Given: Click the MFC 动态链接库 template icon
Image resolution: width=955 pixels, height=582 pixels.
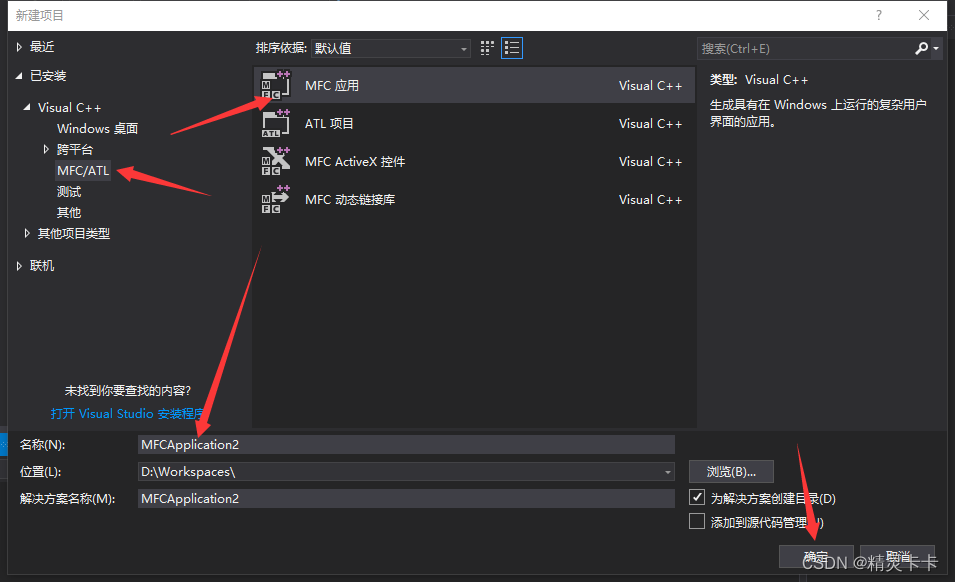Looking at the screenshot, I should coord(276,200).
